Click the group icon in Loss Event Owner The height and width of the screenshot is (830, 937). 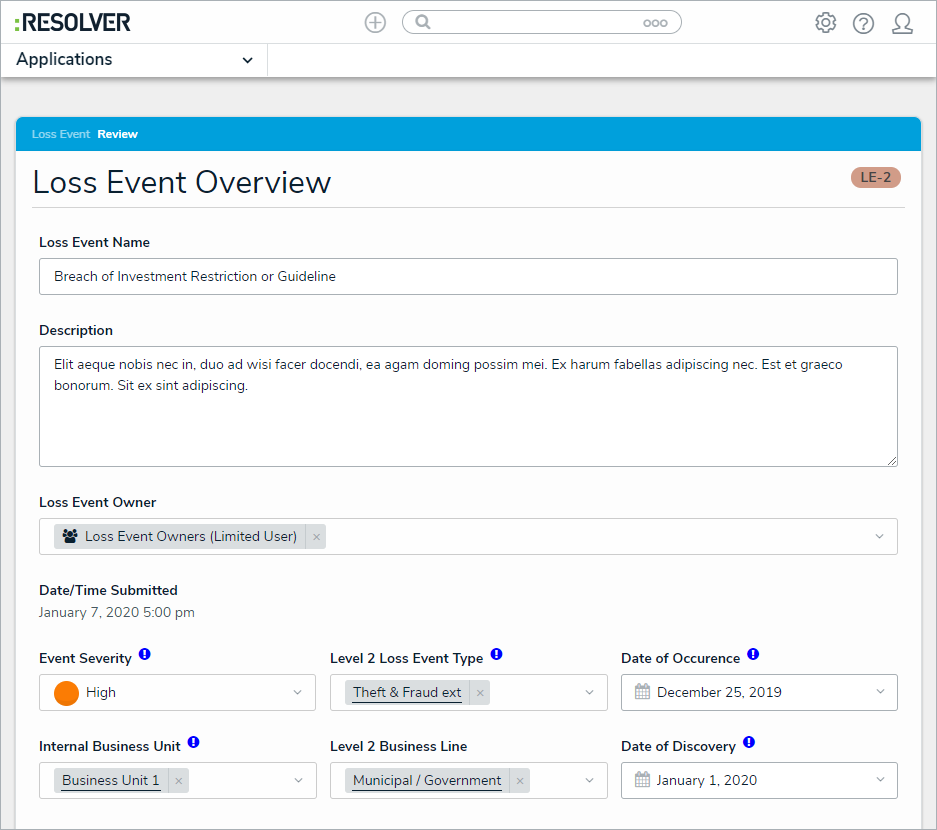point(70,536)
